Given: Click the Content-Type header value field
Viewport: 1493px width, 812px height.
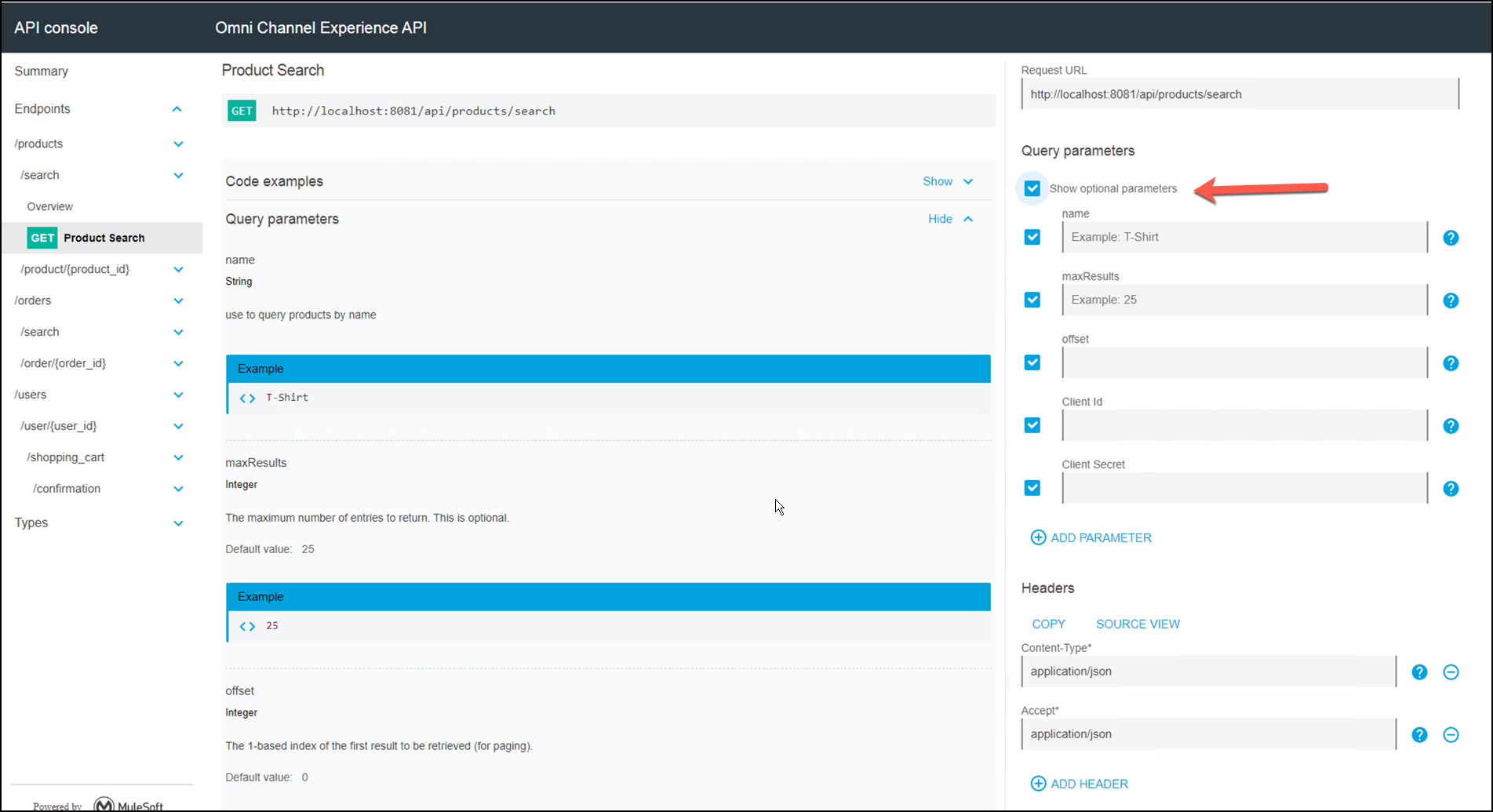Looking at the screenshot, I should click(x=1208, y=672).
